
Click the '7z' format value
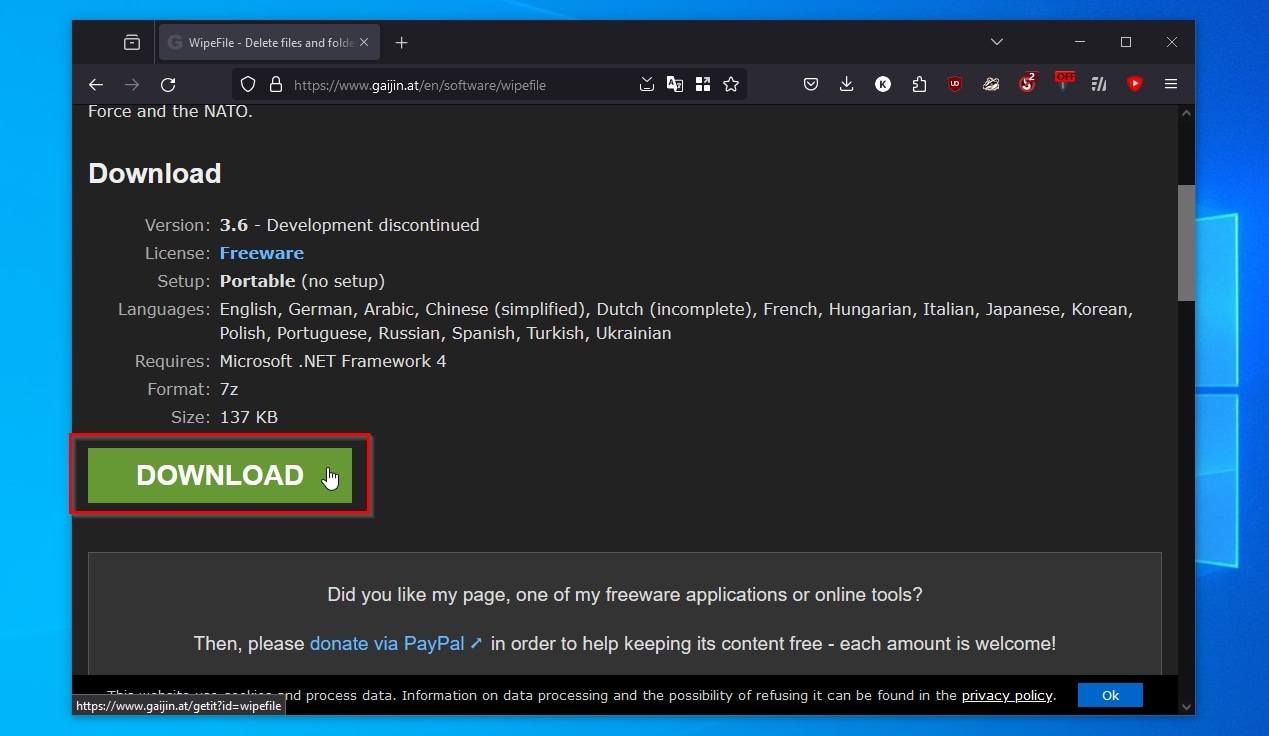coord(229,389)
